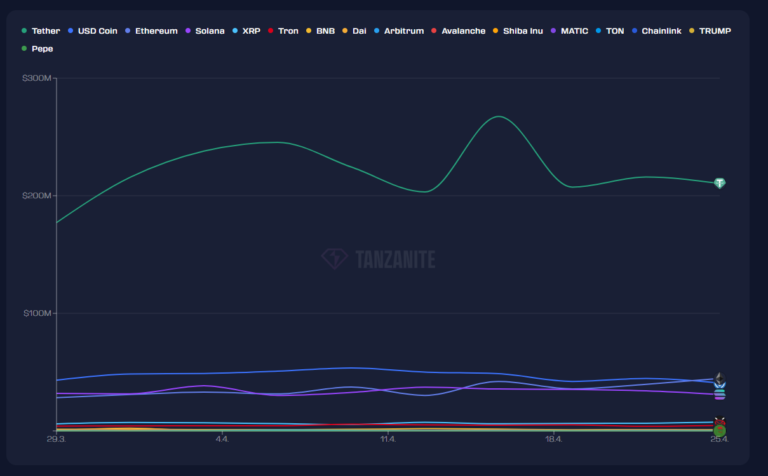
Task: Click the 18.4. date label on x-axis
Action: pyautogui.click(x=554, y=440)
